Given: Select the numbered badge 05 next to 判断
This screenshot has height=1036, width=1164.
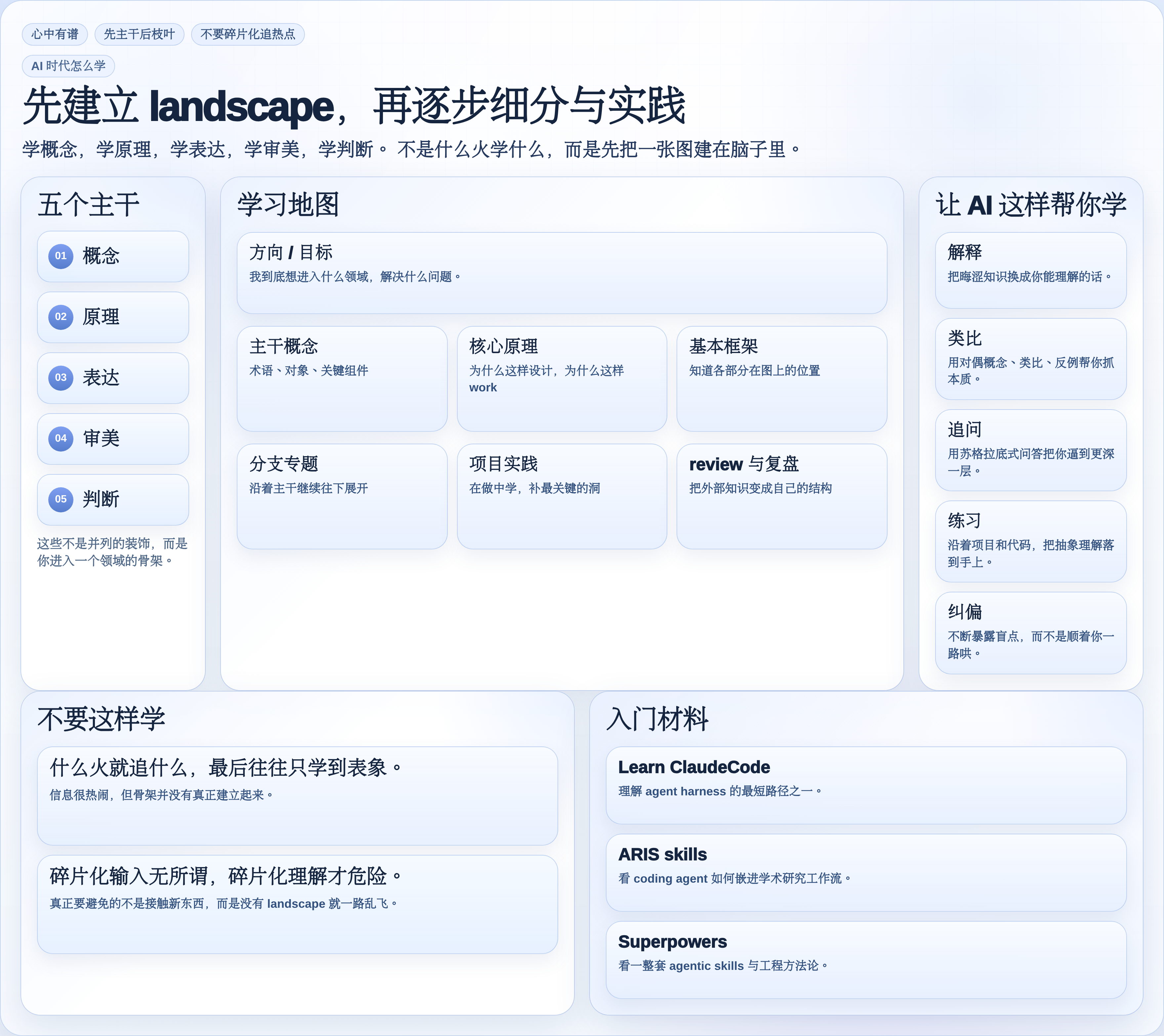Looking at the screenshot, I should coord(61,500).
